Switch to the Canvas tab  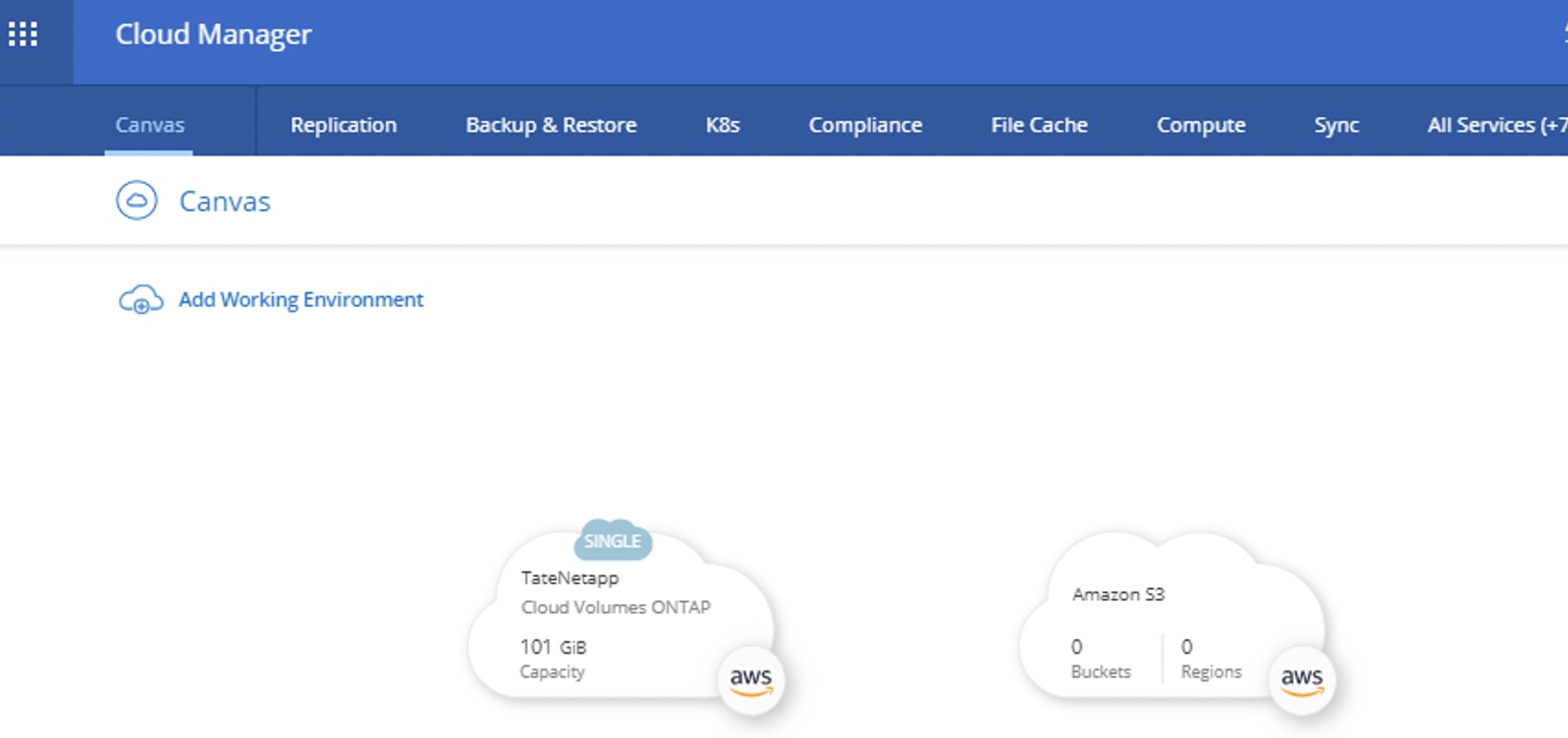coord(150,125)
